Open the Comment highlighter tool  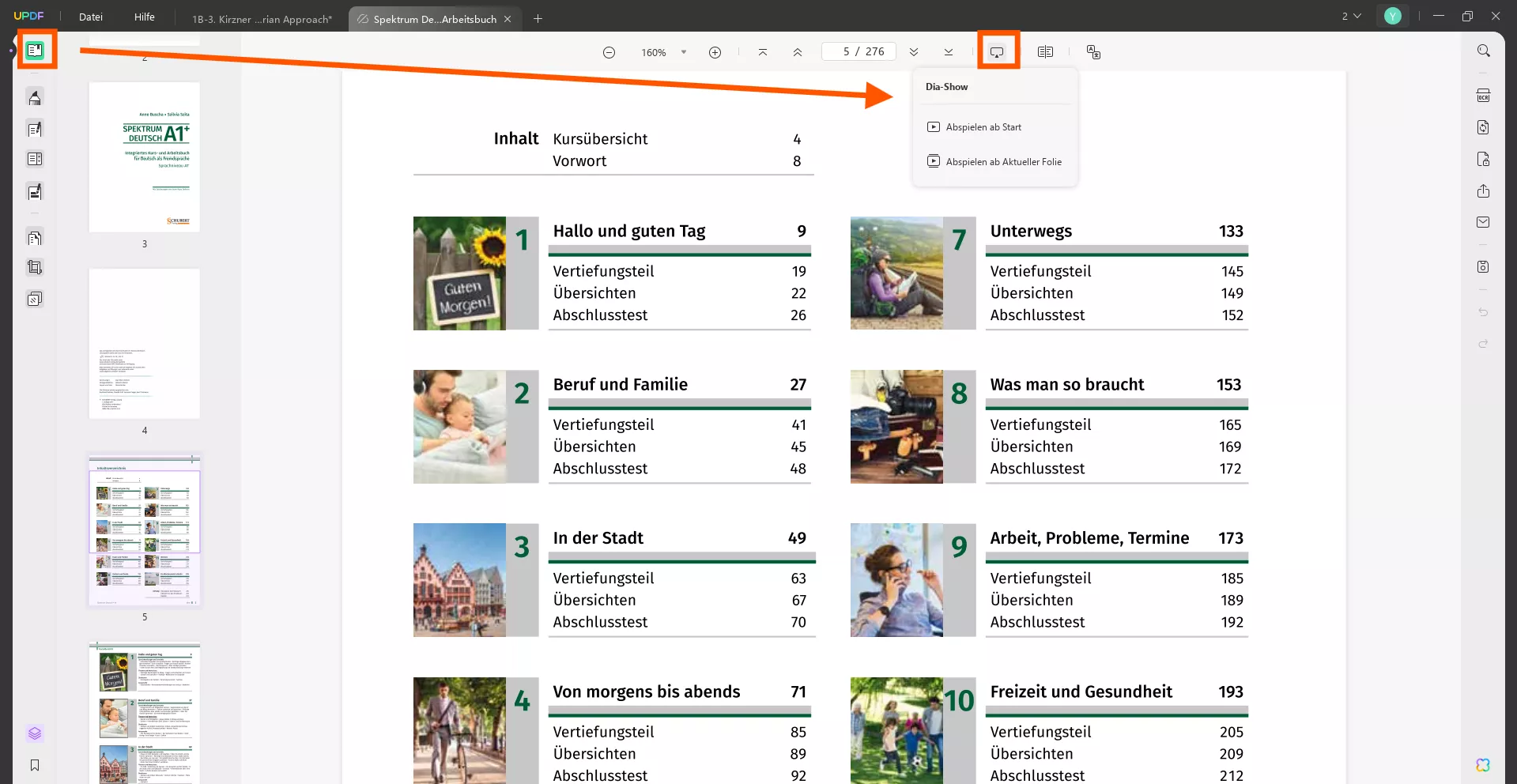point(35,97)
